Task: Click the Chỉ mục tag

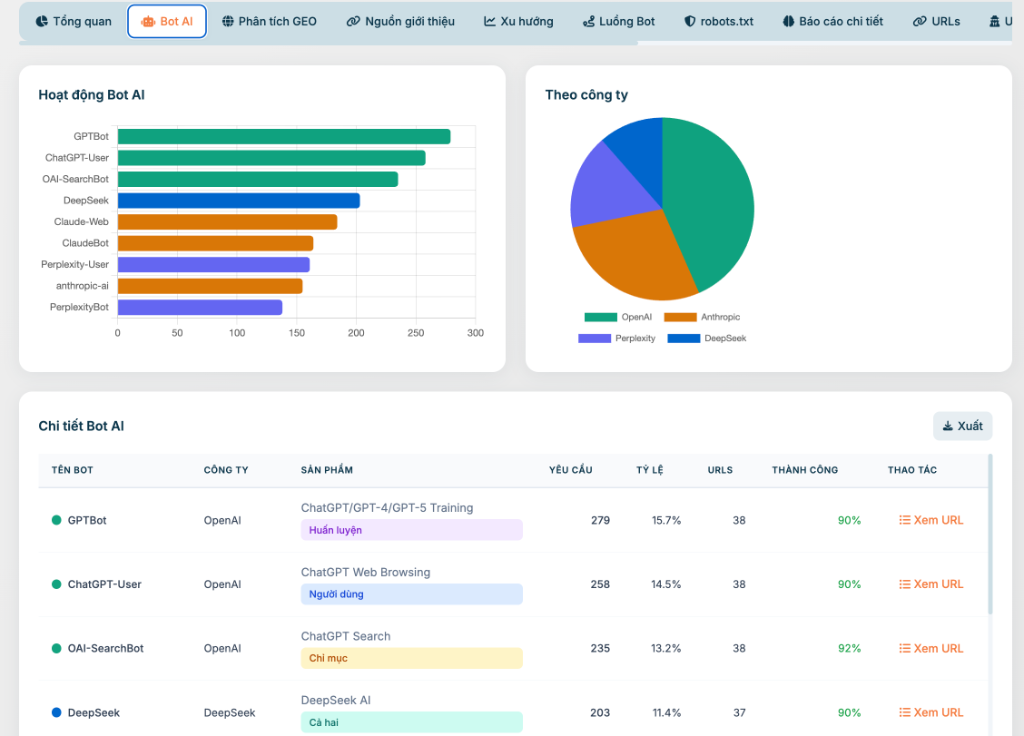Action: 411,658
